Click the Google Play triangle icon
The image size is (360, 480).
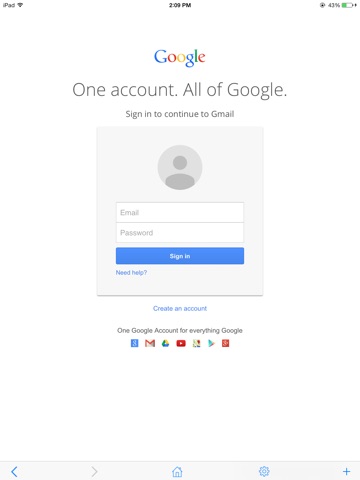pos(211,343)
